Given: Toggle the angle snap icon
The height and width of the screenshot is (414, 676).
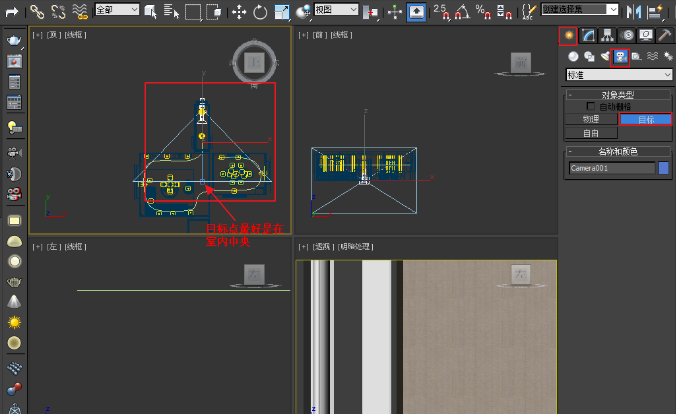Looking at the screenshot, I should coord(463,12).
